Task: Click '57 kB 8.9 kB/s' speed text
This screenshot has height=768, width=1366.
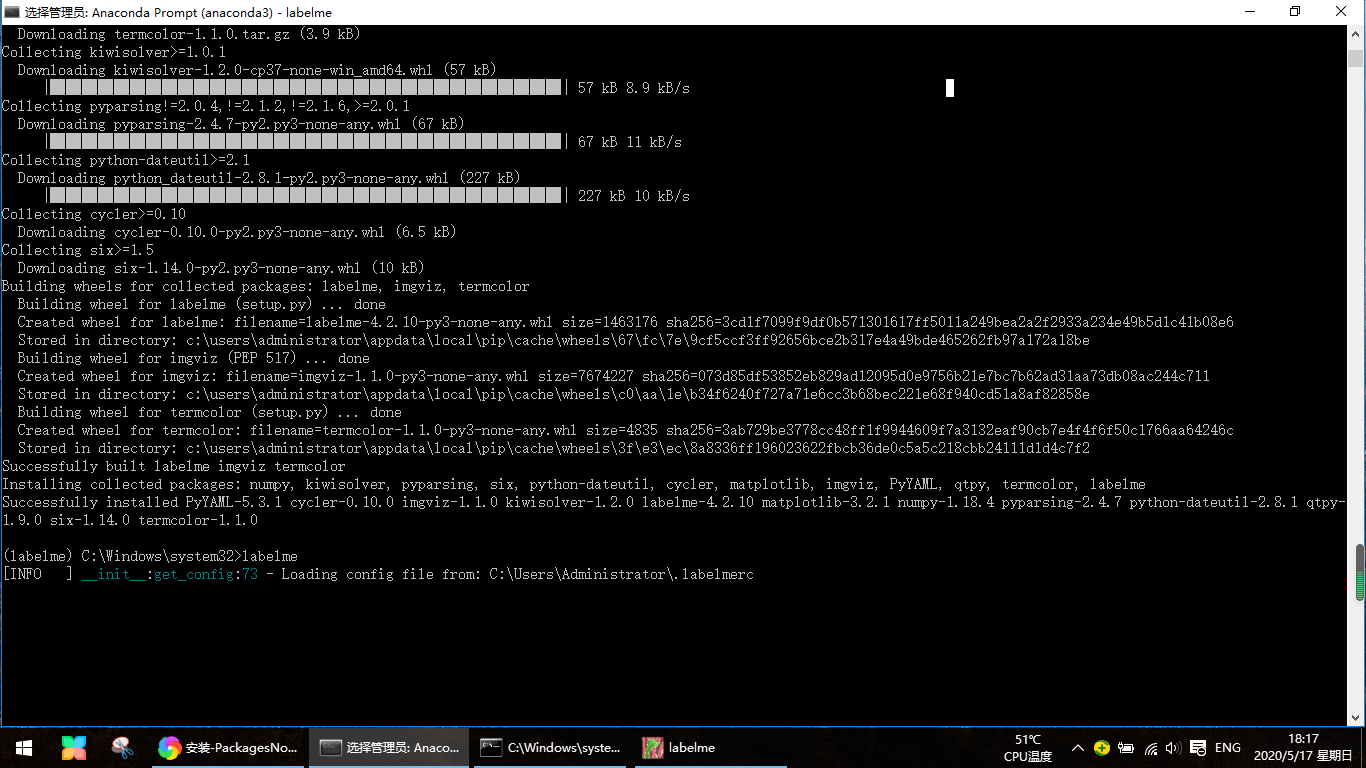Action: coord(634,88)
